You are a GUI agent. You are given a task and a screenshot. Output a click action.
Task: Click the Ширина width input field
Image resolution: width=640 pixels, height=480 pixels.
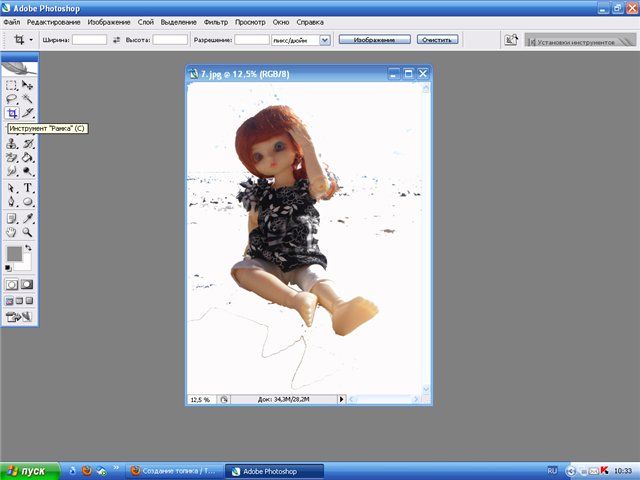click(90, 40)
